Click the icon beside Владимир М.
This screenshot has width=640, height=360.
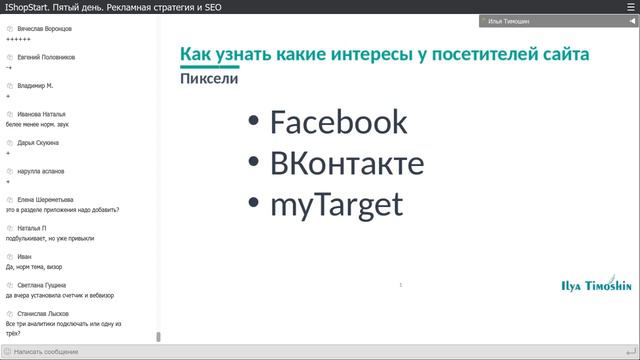10,86
